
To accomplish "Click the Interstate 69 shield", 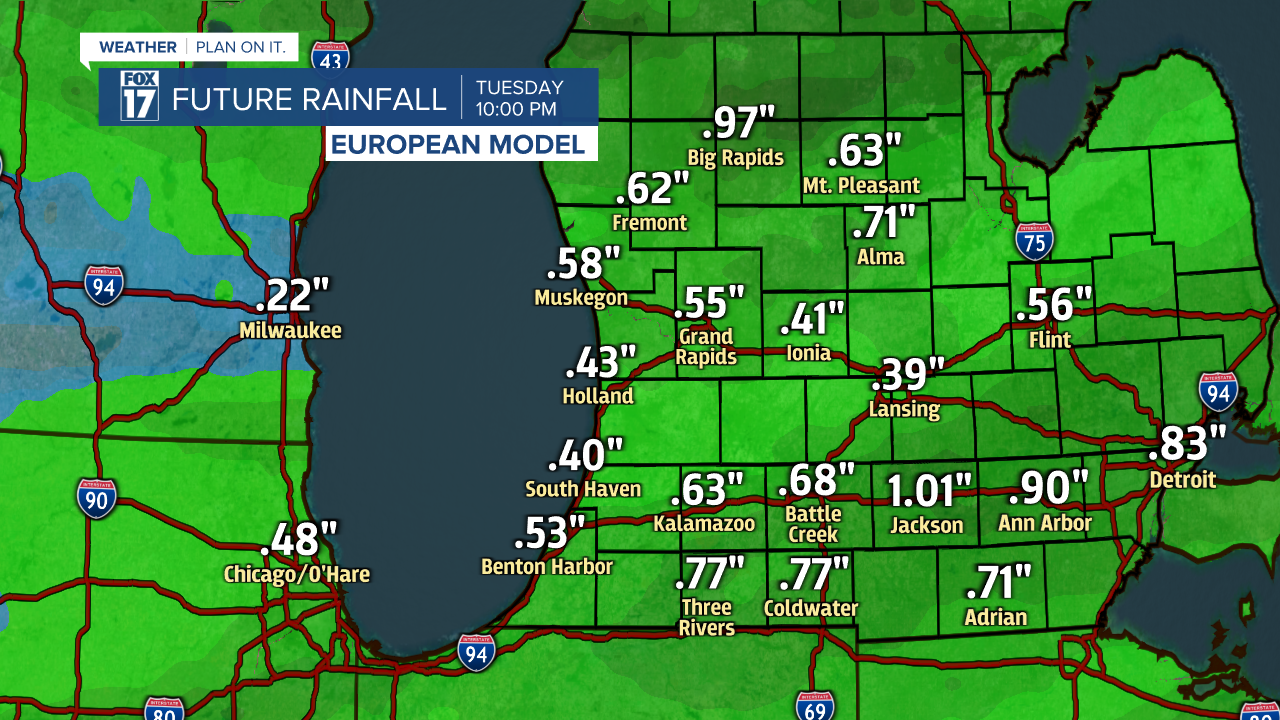I will pos(815,706).
